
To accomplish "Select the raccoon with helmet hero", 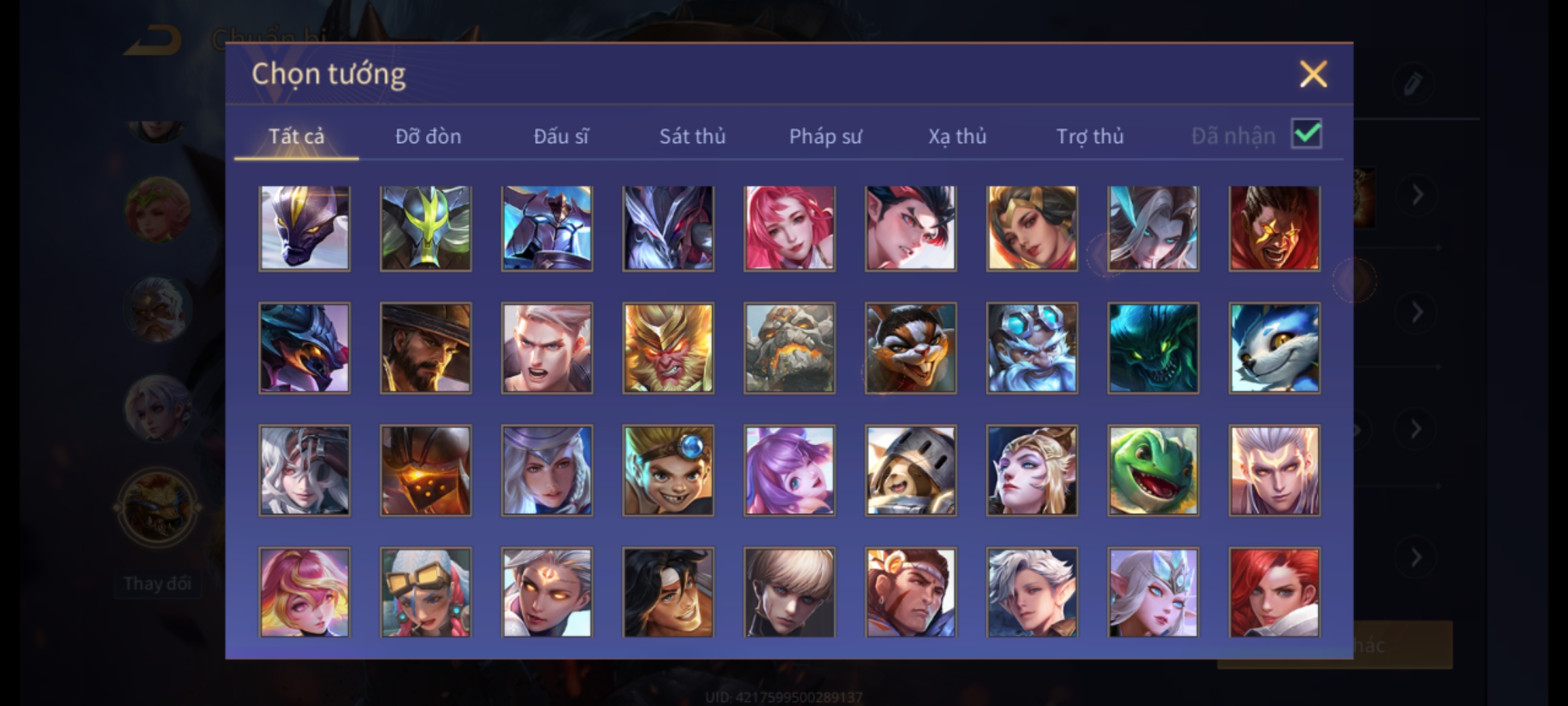I will click(x=911, y=471).
